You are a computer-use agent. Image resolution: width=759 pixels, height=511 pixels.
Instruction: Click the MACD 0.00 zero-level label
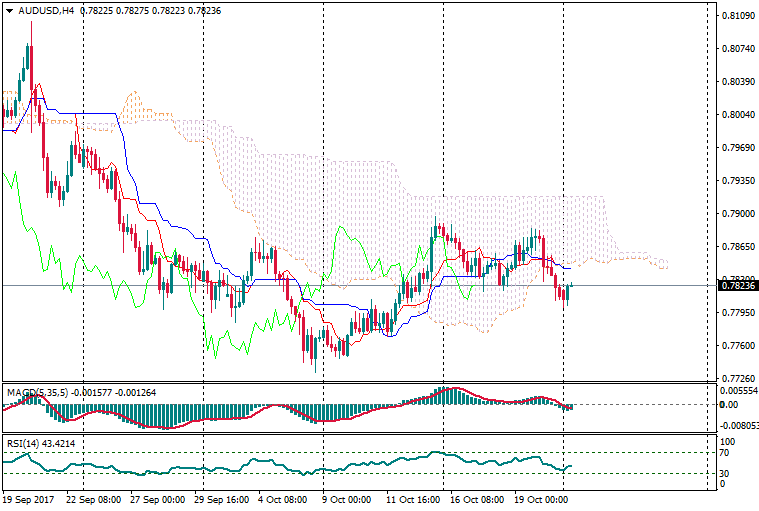(729, 405)
